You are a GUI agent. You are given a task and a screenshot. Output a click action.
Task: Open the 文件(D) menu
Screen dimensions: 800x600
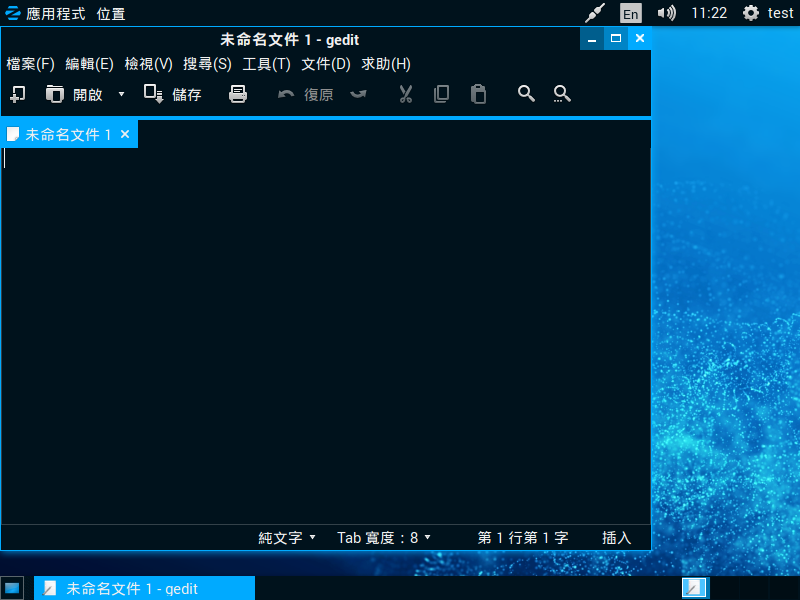click(x=326, y=64)
